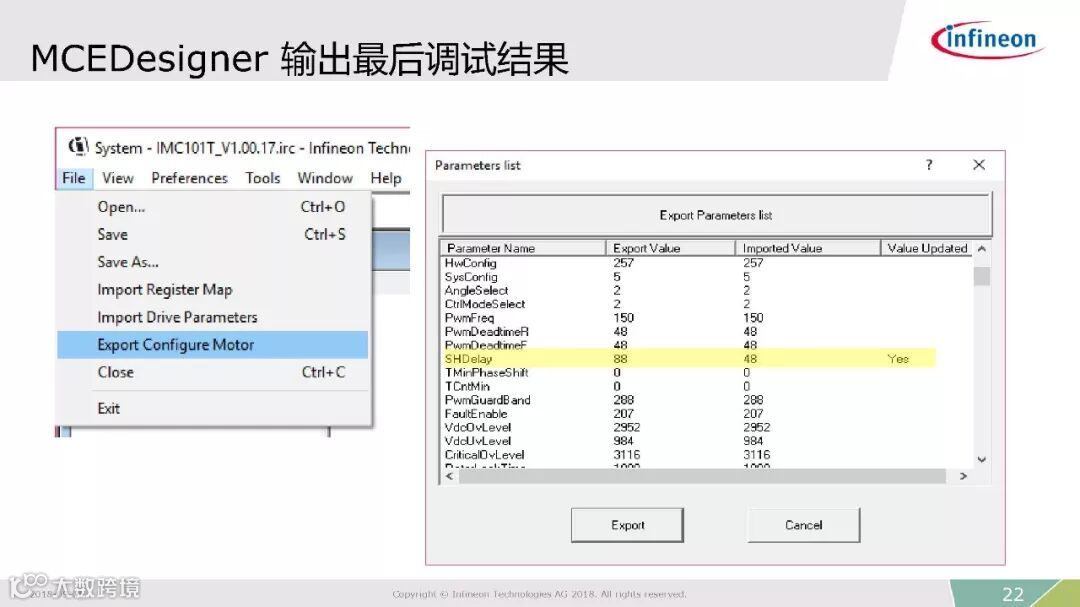Click the dialog help question mark

tap(929, 165)
